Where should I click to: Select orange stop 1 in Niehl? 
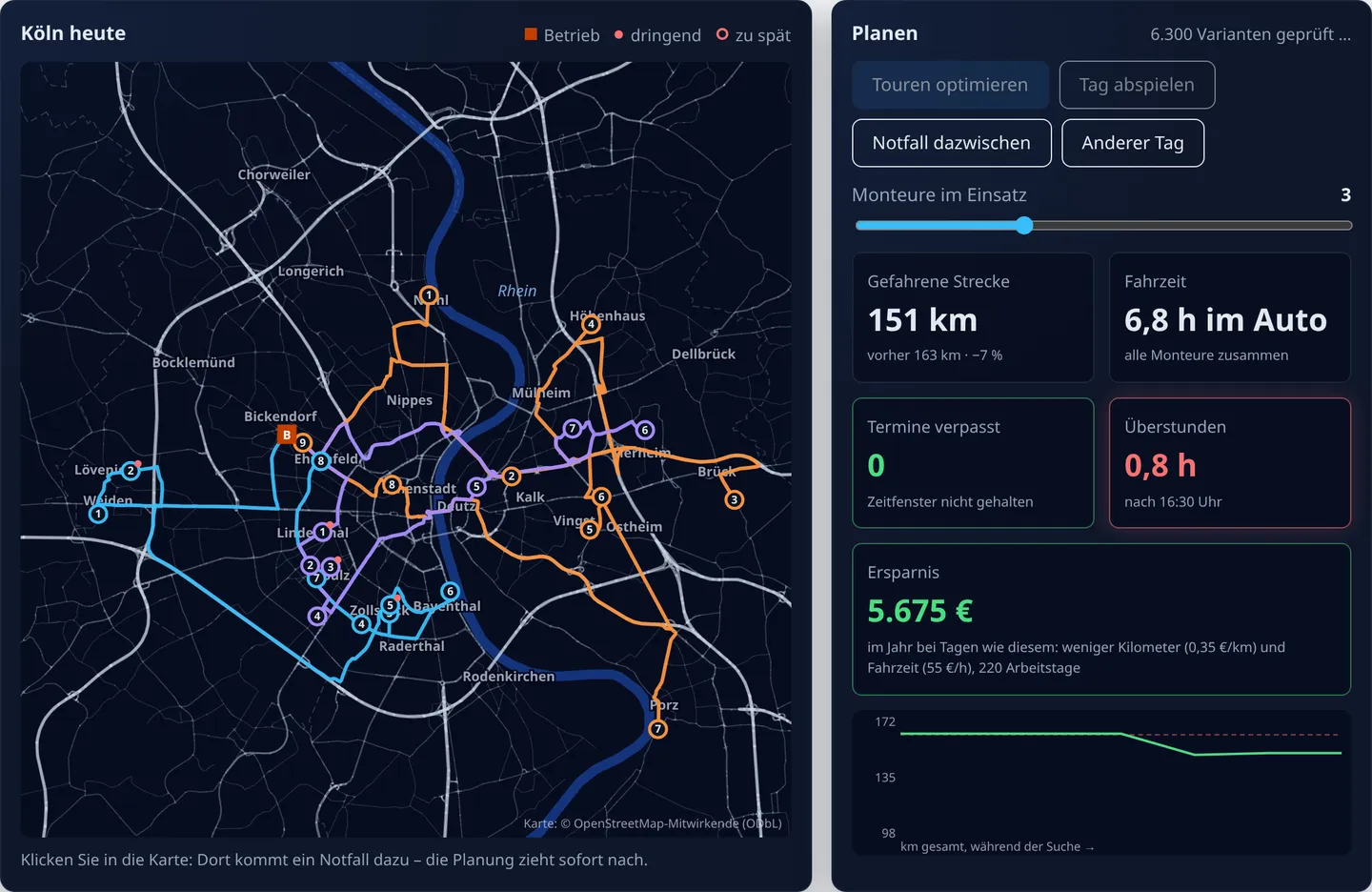point(429,295)
